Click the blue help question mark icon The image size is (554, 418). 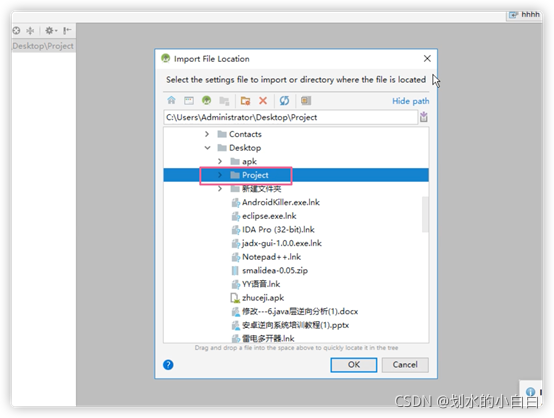point(168,364)
